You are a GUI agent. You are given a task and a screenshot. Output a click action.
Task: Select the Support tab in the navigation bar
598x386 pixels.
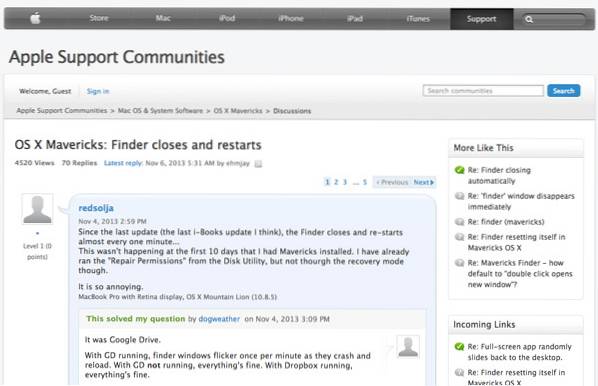point(481,19)
